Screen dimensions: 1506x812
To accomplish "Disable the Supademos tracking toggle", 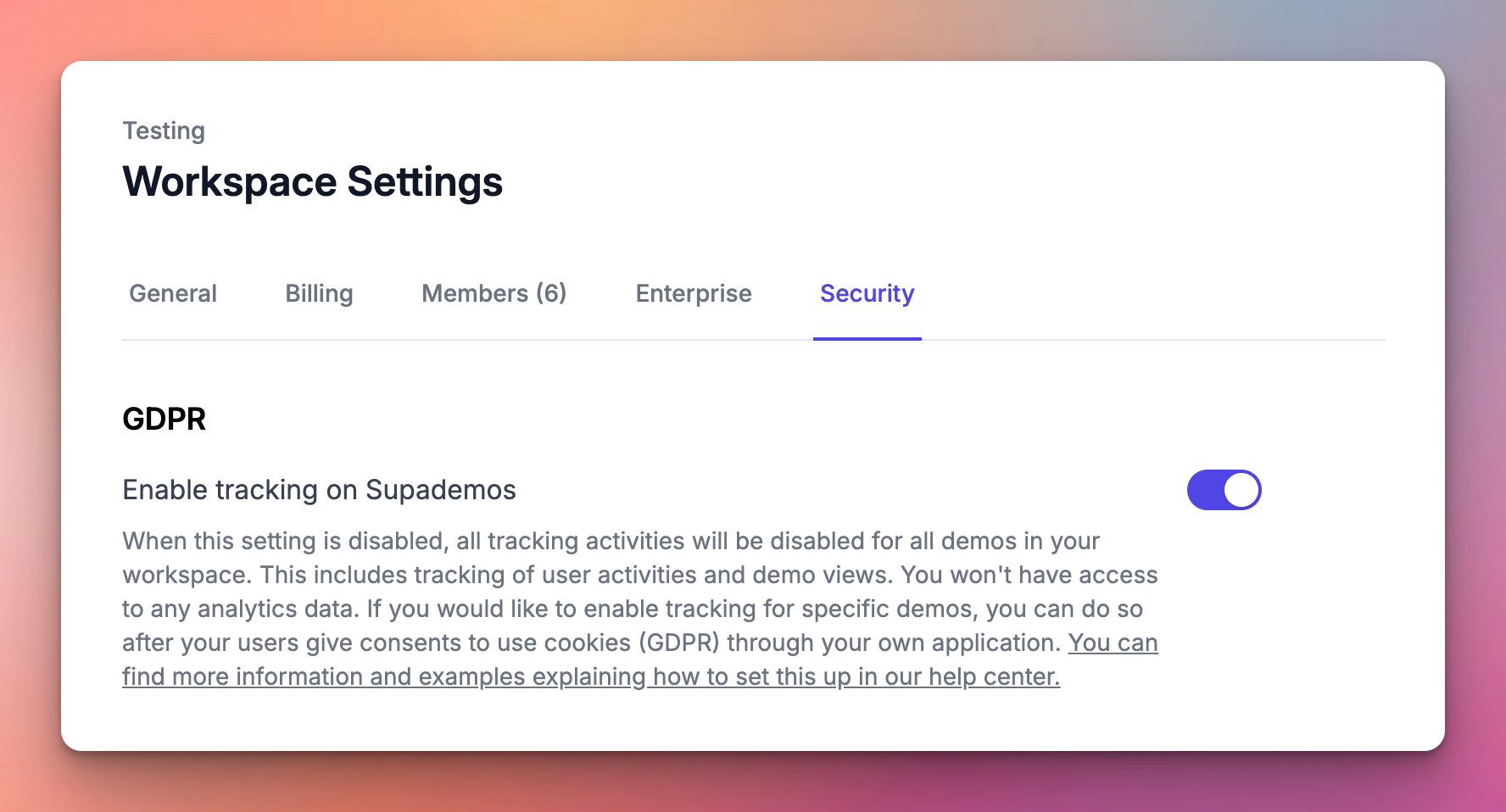I will point(1224,490).
